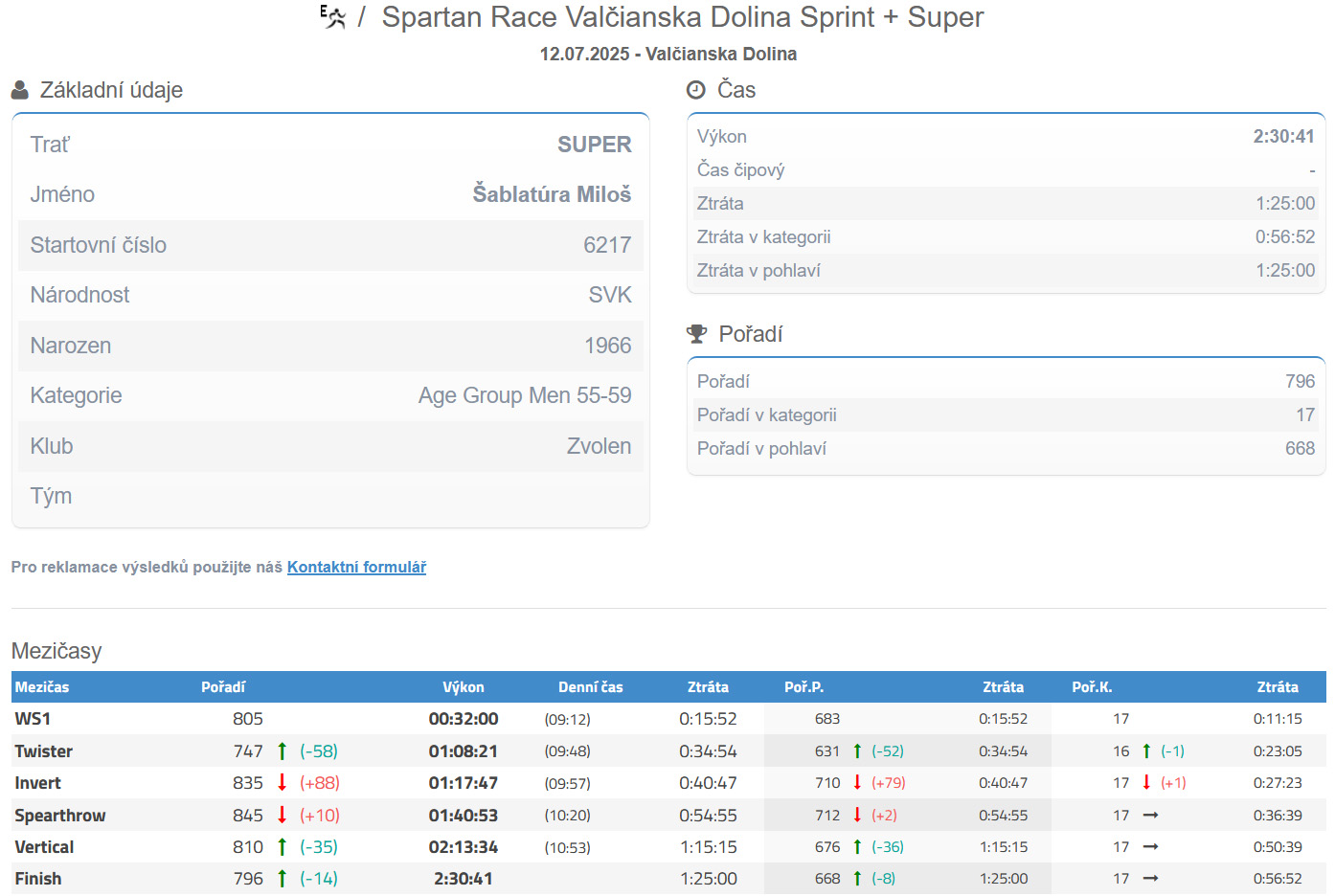Click the WS1 split row label

pyautogui.click(x=33, y=719)
